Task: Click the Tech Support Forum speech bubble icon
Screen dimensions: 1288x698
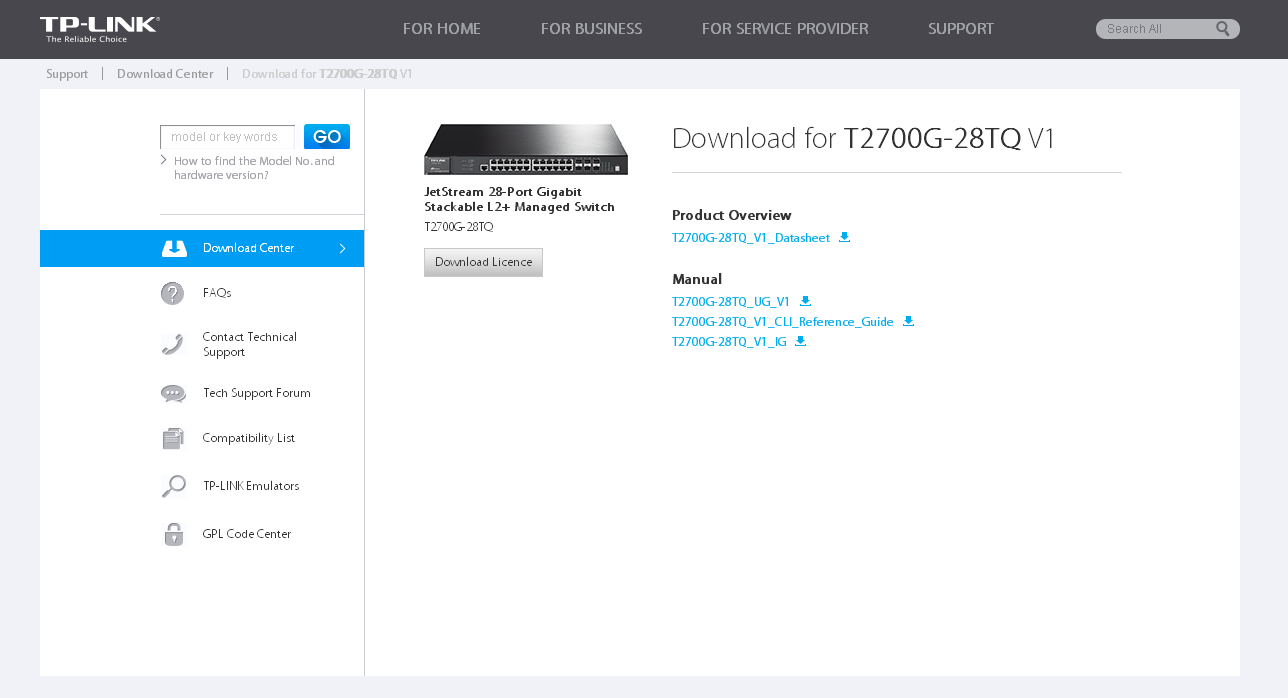Action: pyautogui.click(x=173, y=393)
